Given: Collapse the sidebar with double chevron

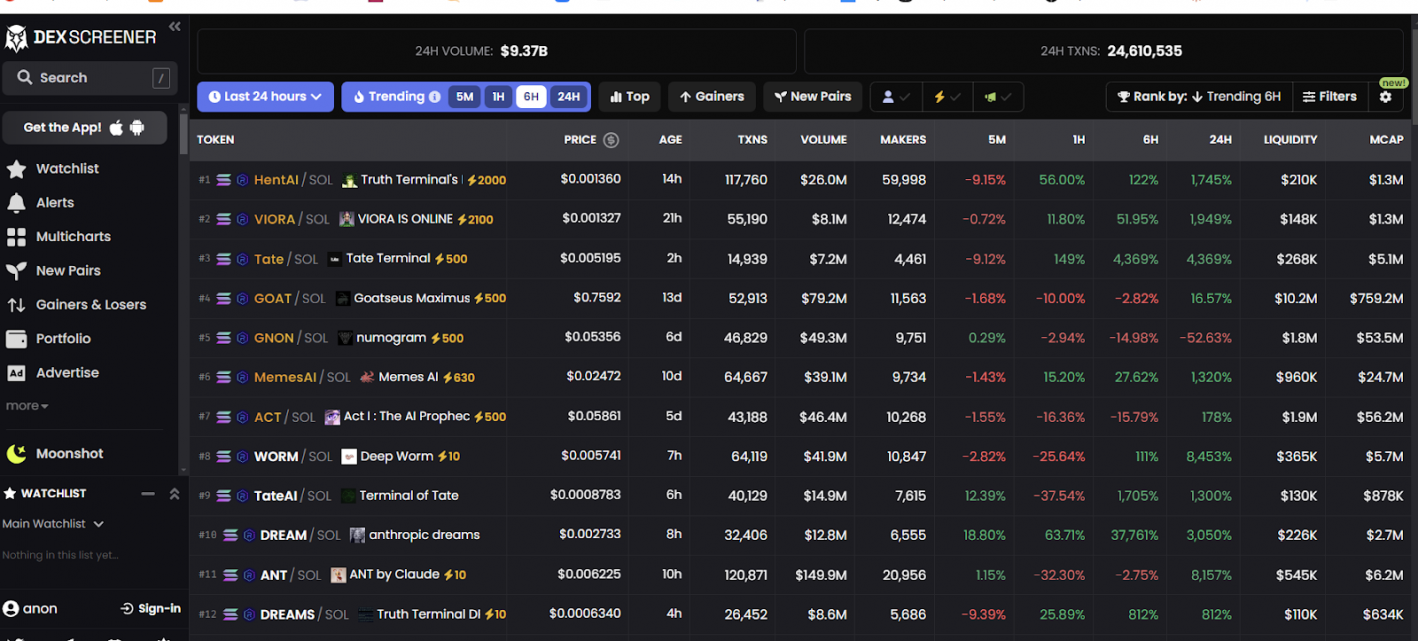Looking at the screenshot, I should 175,27.
